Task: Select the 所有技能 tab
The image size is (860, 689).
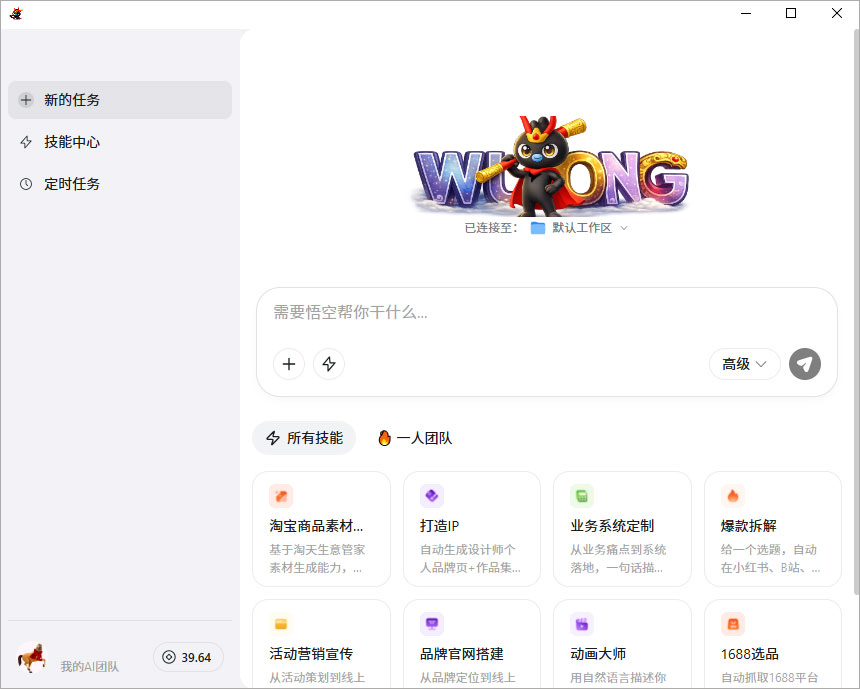Action: click(x=304, y=438)
